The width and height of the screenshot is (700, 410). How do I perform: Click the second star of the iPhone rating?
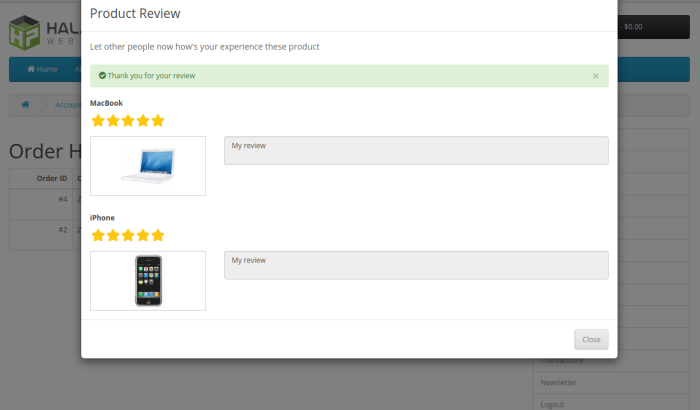[113, 235]
